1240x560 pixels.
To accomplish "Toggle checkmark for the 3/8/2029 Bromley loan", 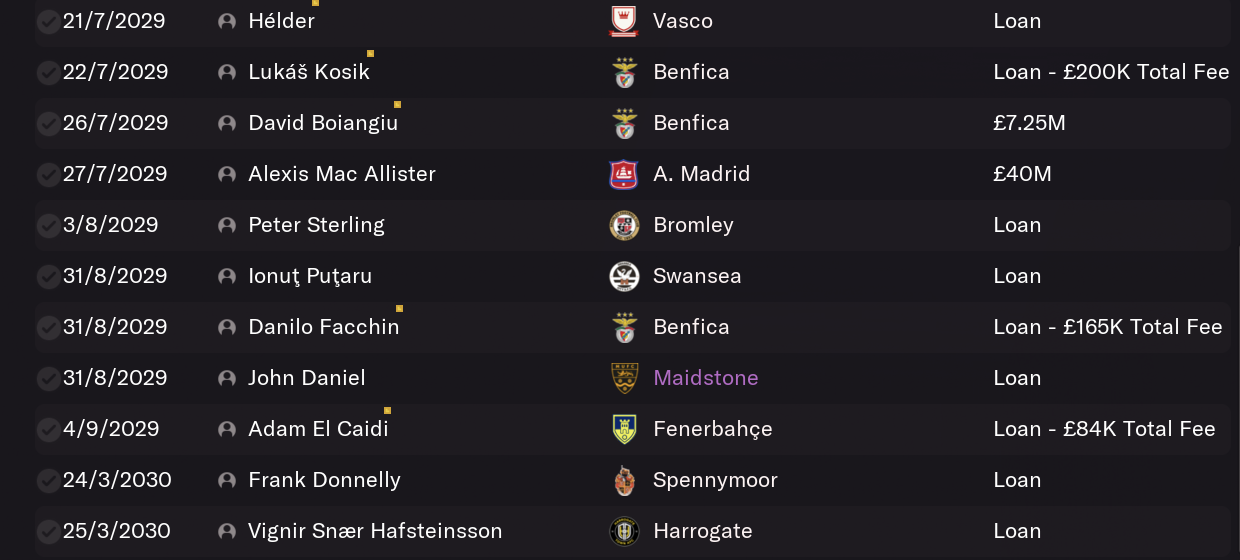I will [x=48, y=226].
